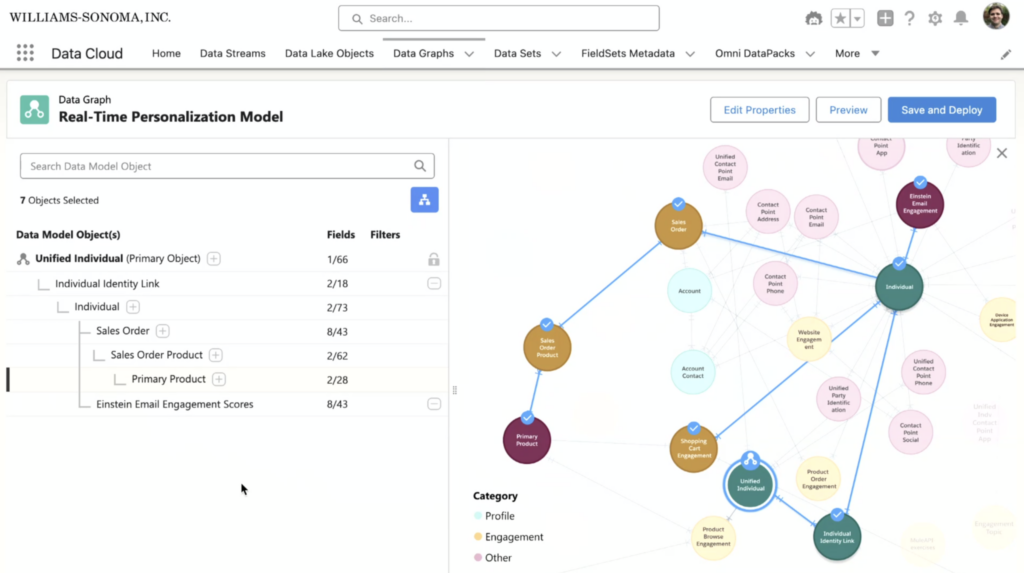The width and height of the screenshot is (1024, 573).
Task: Switch to the Data Graphs tab
Action: pos(423,54)
